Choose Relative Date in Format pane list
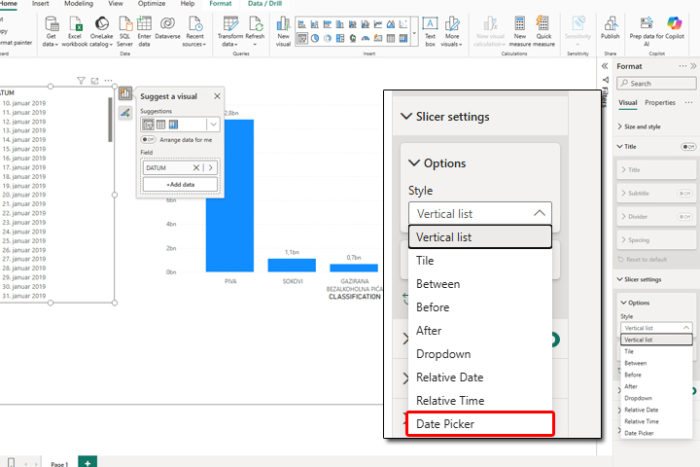The image size is (700, 467). 656,410
